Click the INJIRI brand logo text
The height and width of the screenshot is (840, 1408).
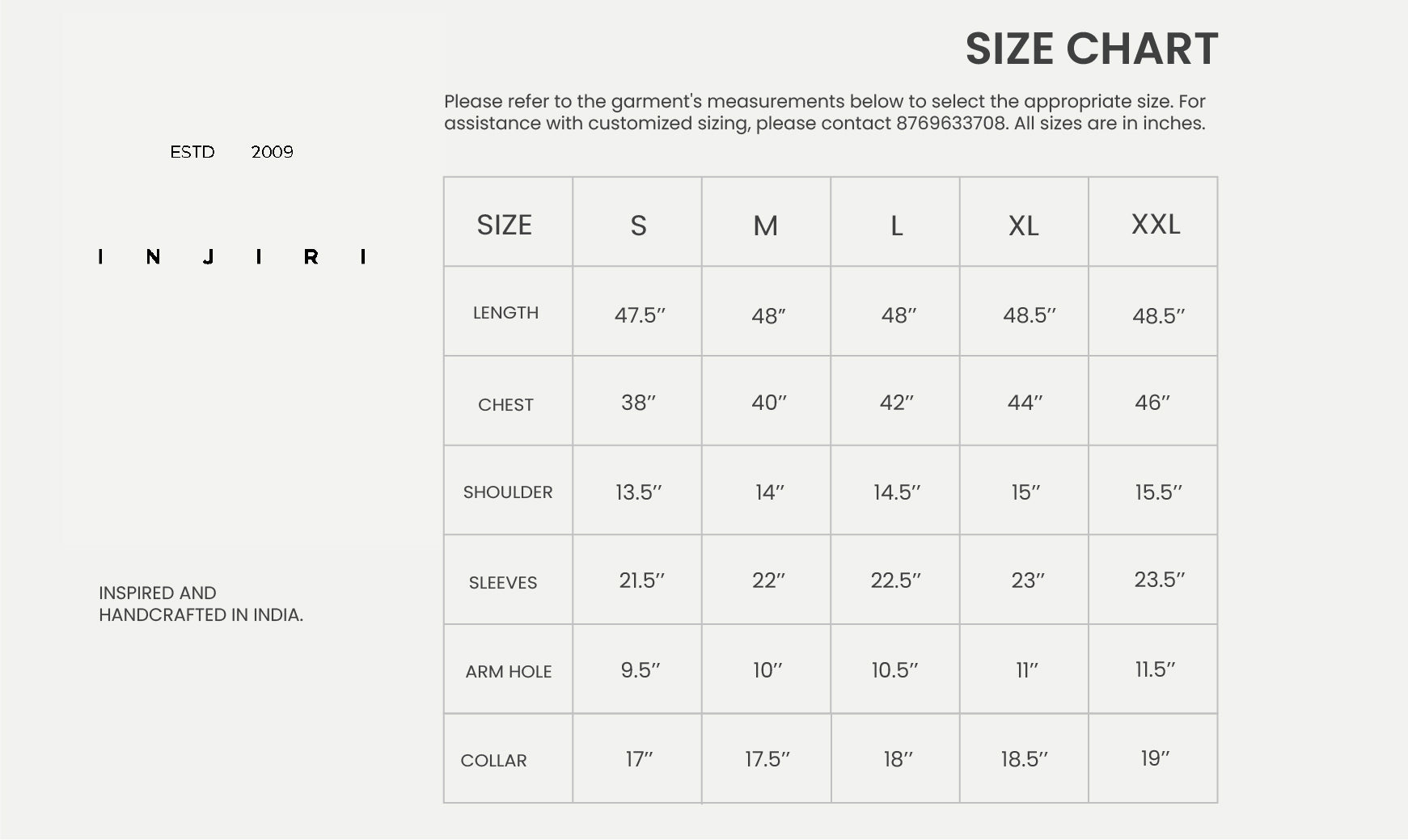coord(232,257)
